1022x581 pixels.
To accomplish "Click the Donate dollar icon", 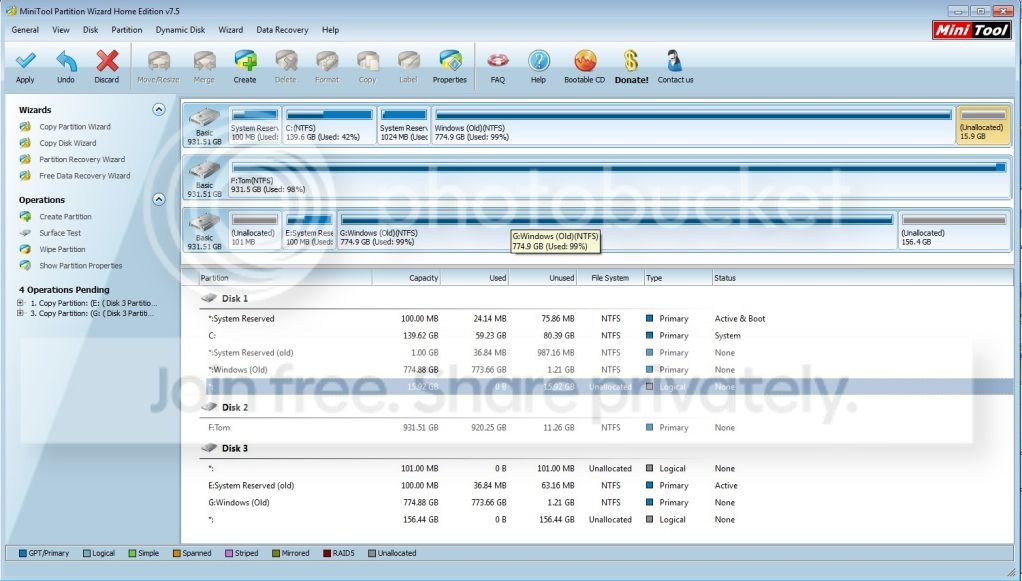I will (630, 61).
